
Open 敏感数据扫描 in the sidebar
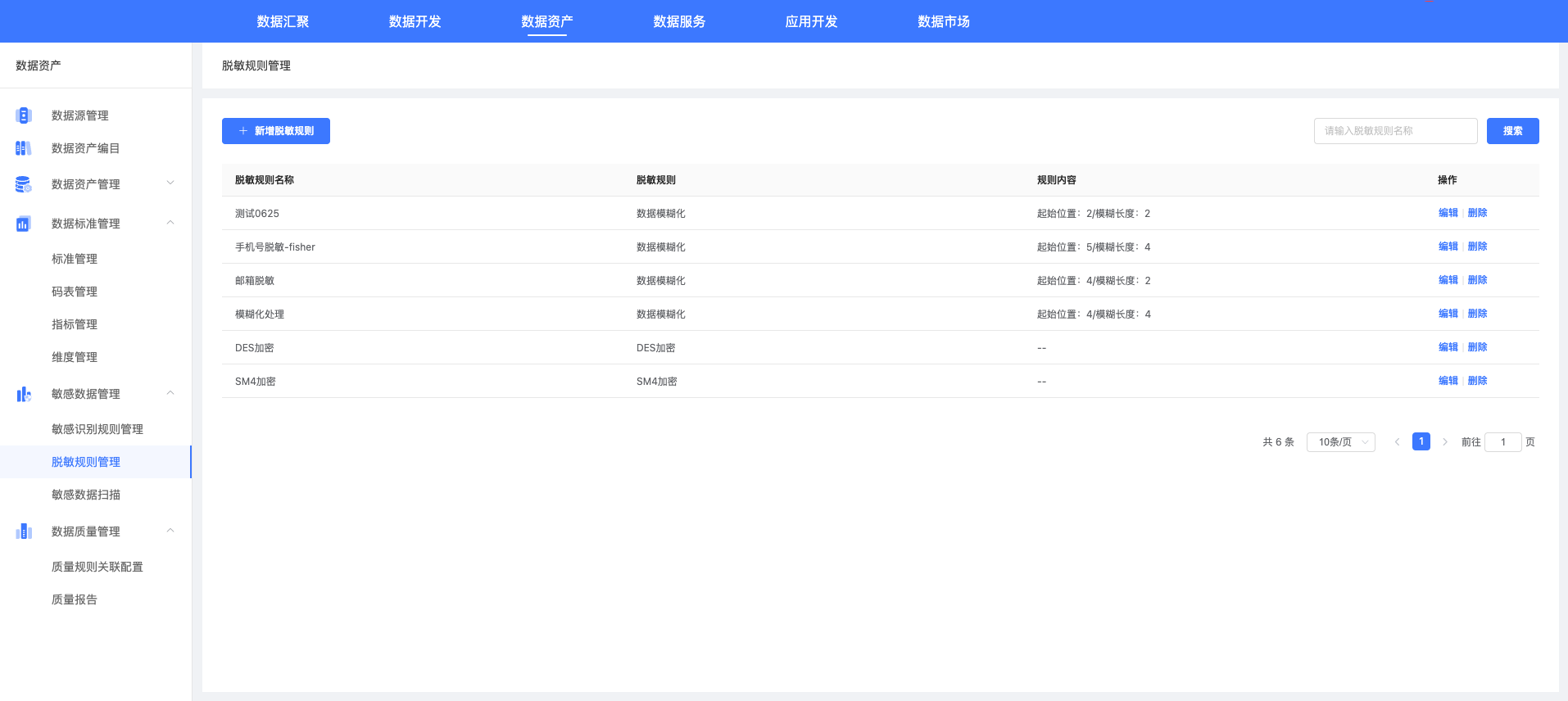86,495
